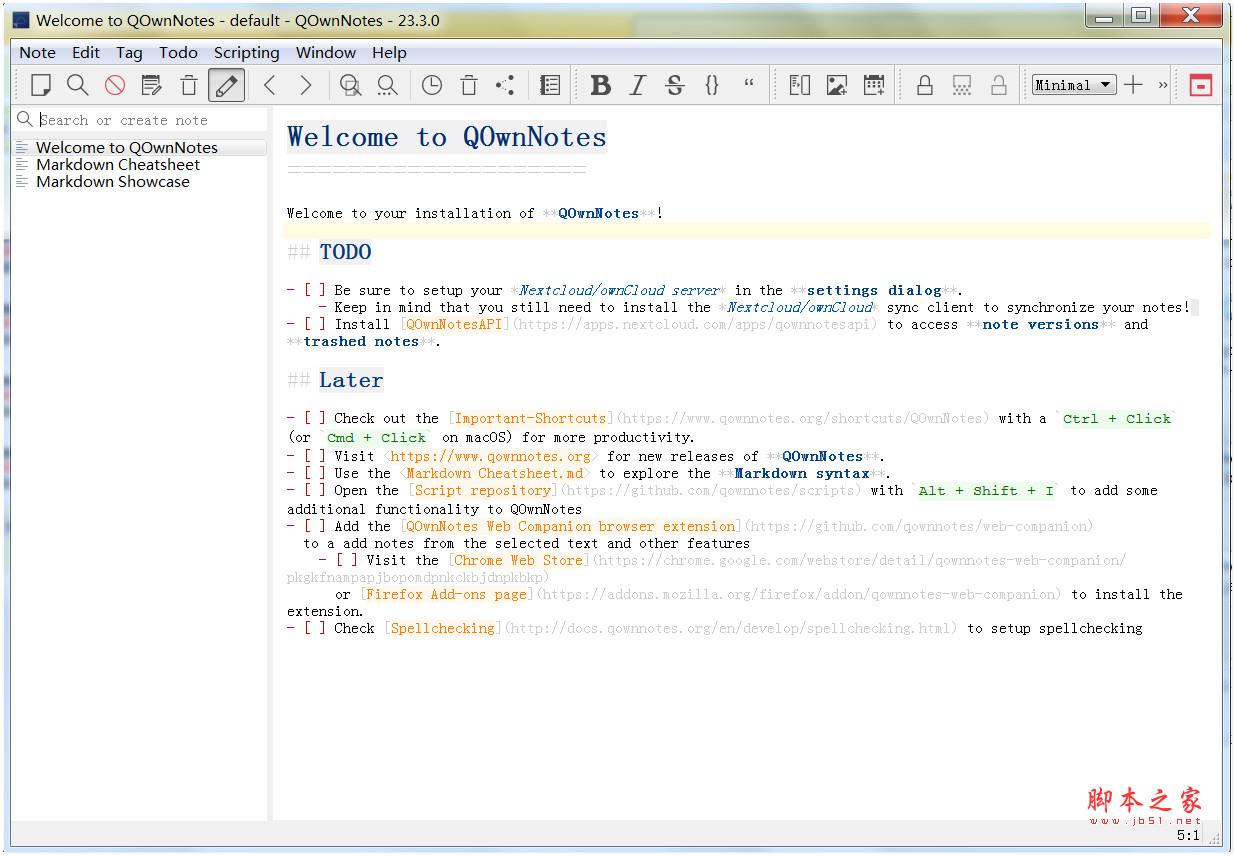Toggle distraction-free mode
Viewport: 1236px width, 856px height.
coord(1199,85)
